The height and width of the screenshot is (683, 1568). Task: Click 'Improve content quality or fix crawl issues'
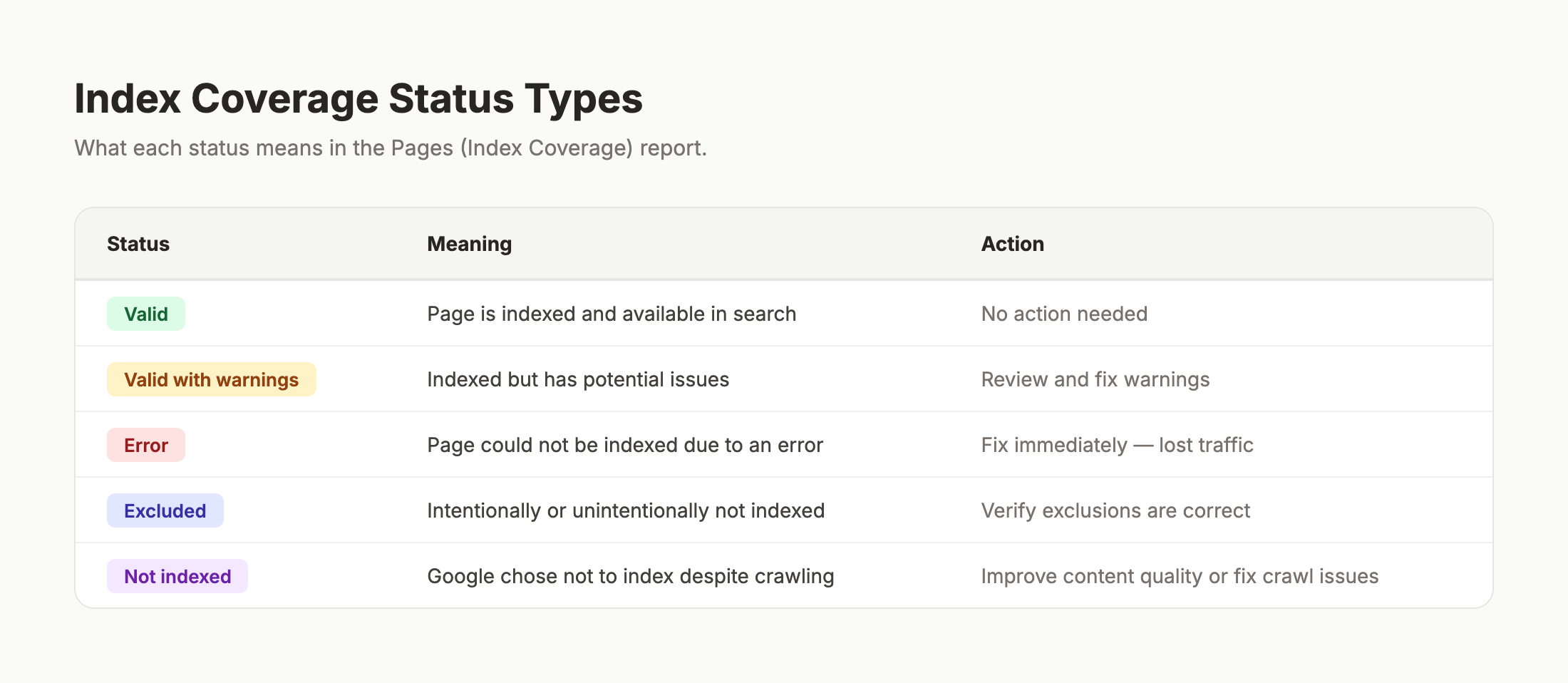click(1180, 576)
